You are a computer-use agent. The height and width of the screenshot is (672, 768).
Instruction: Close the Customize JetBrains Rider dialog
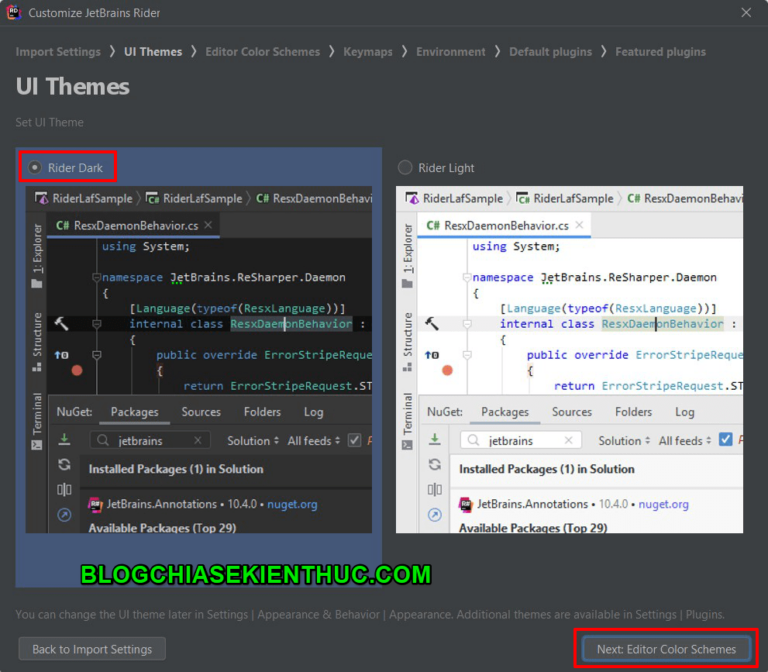click(x=746, y=13)
